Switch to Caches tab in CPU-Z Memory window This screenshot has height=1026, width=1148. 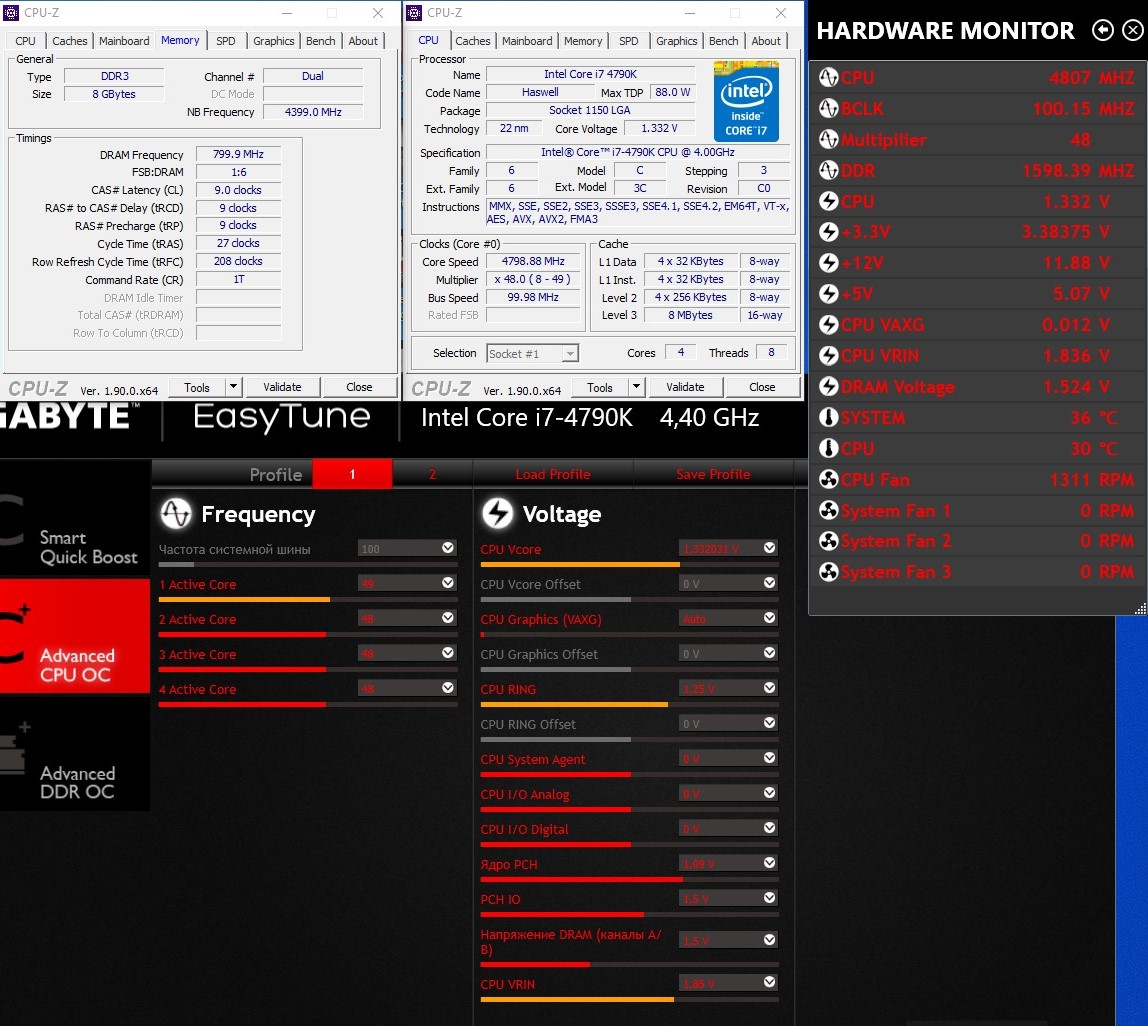[70, 41]
